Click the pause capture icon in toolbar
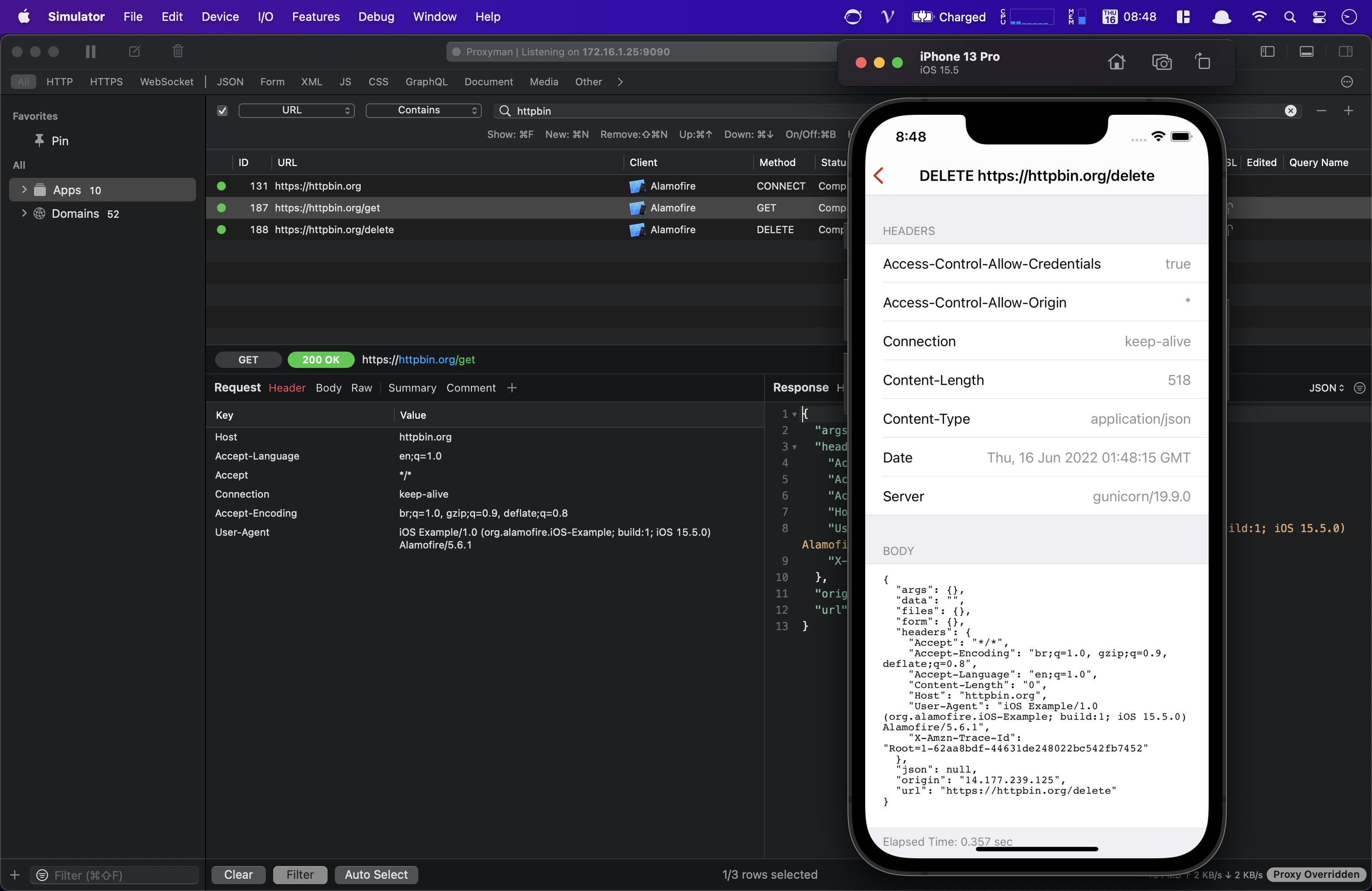The image size is (1372, 891). click(90, 52)
